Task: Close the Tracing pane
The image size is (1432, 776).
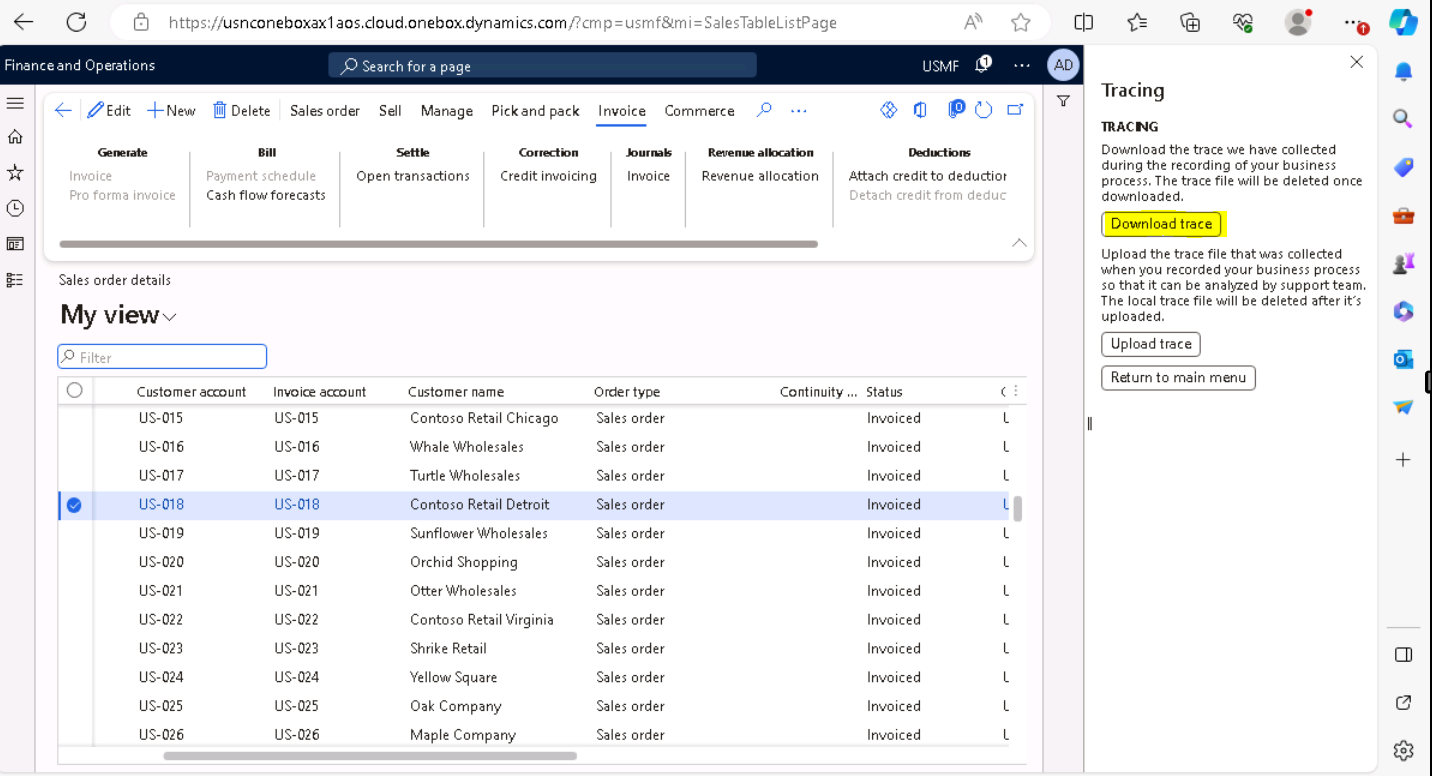Action: 1356,62
